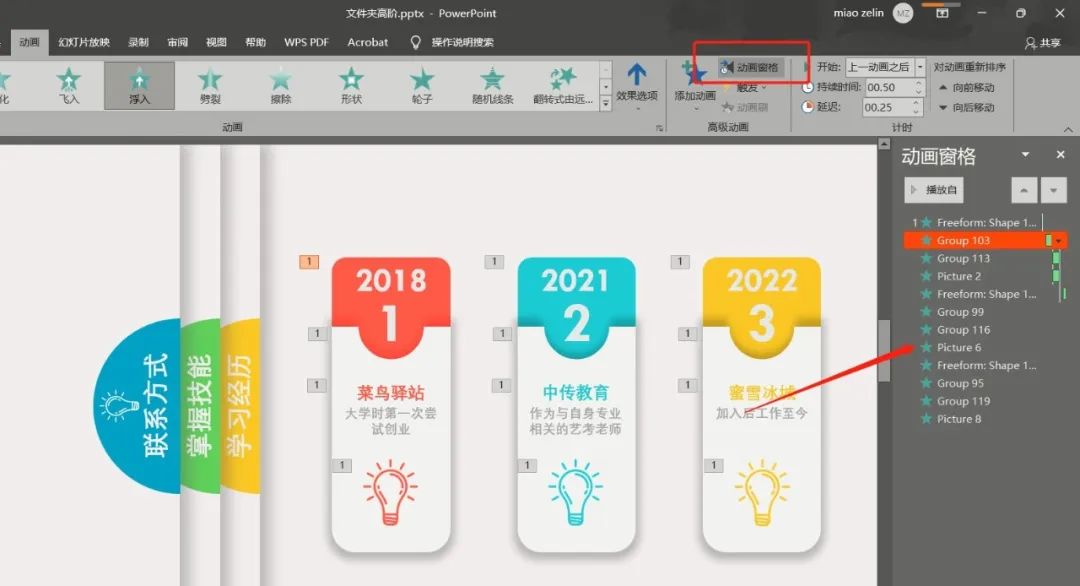Screen dimensions: 1080x586
Task: Decrease 延迟 with the down spinner
Action: tap(916, 112)
